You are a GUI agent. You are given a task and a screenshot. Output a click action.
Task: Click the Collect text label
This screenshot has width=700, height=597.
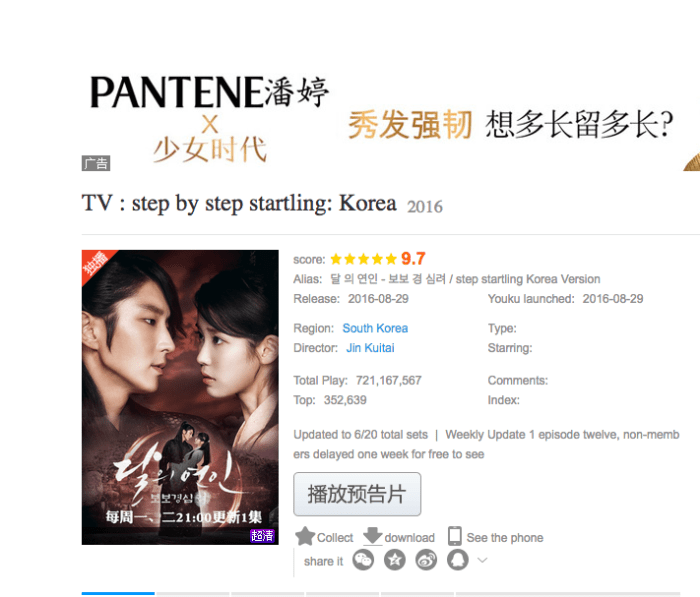coord(335,538)
